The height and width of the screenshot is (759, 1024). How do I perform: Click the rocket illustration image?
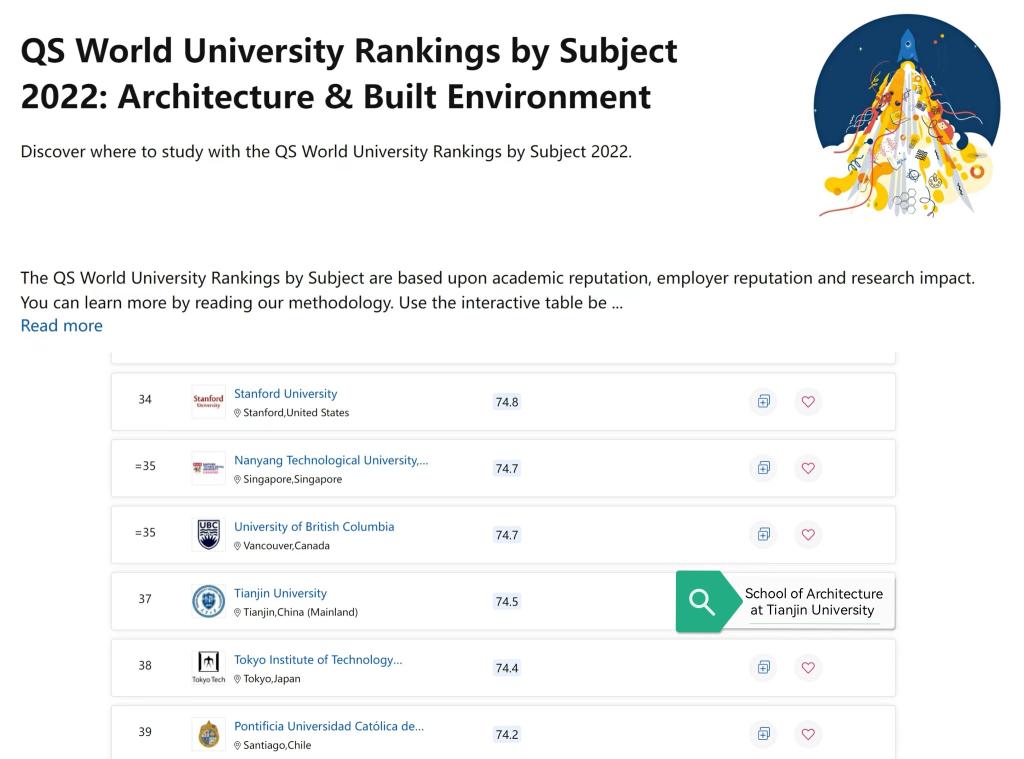(906, 115)
